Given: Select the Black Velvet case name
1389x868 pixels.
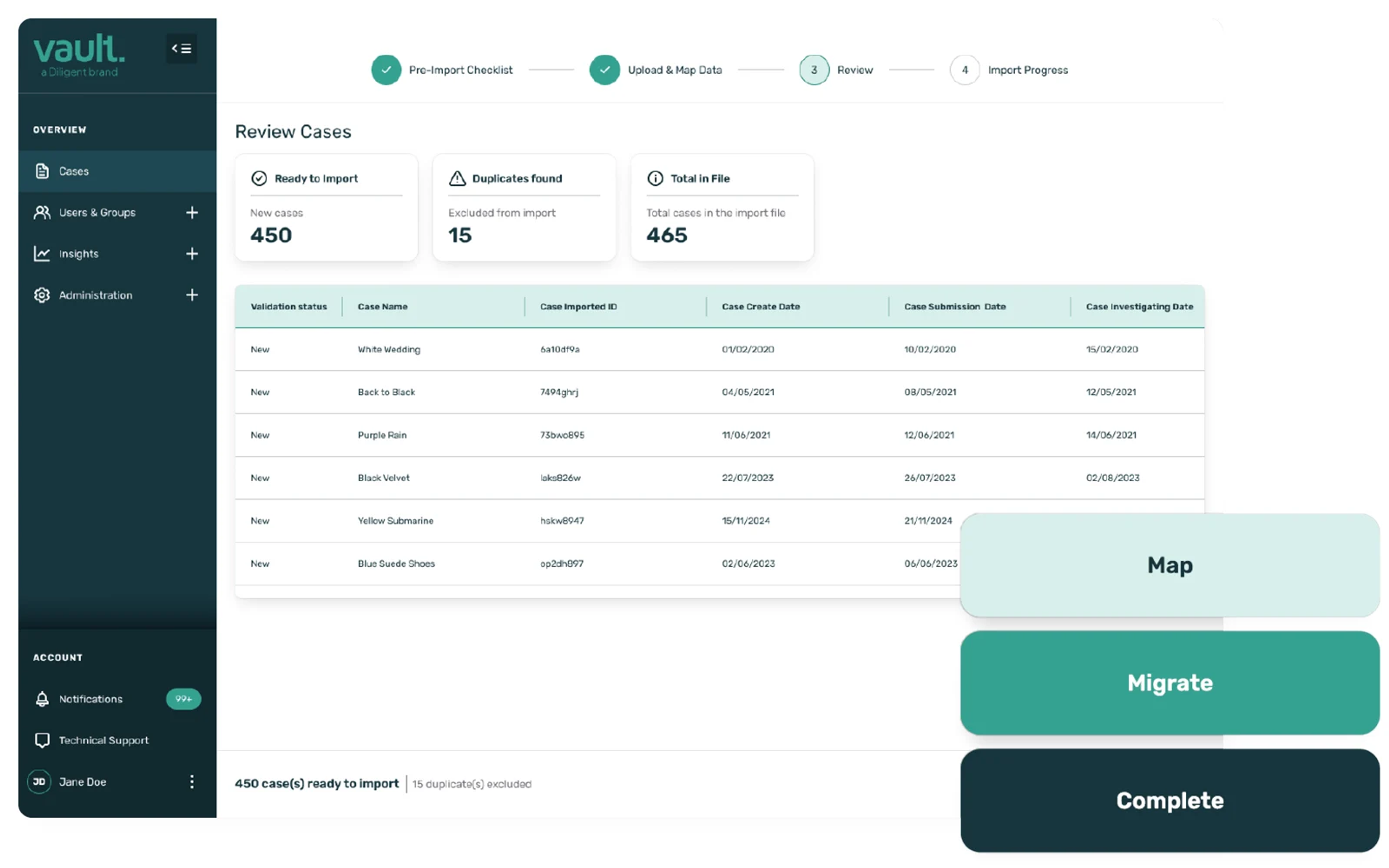Looking at the screenshot, I should tap(383, 478).
